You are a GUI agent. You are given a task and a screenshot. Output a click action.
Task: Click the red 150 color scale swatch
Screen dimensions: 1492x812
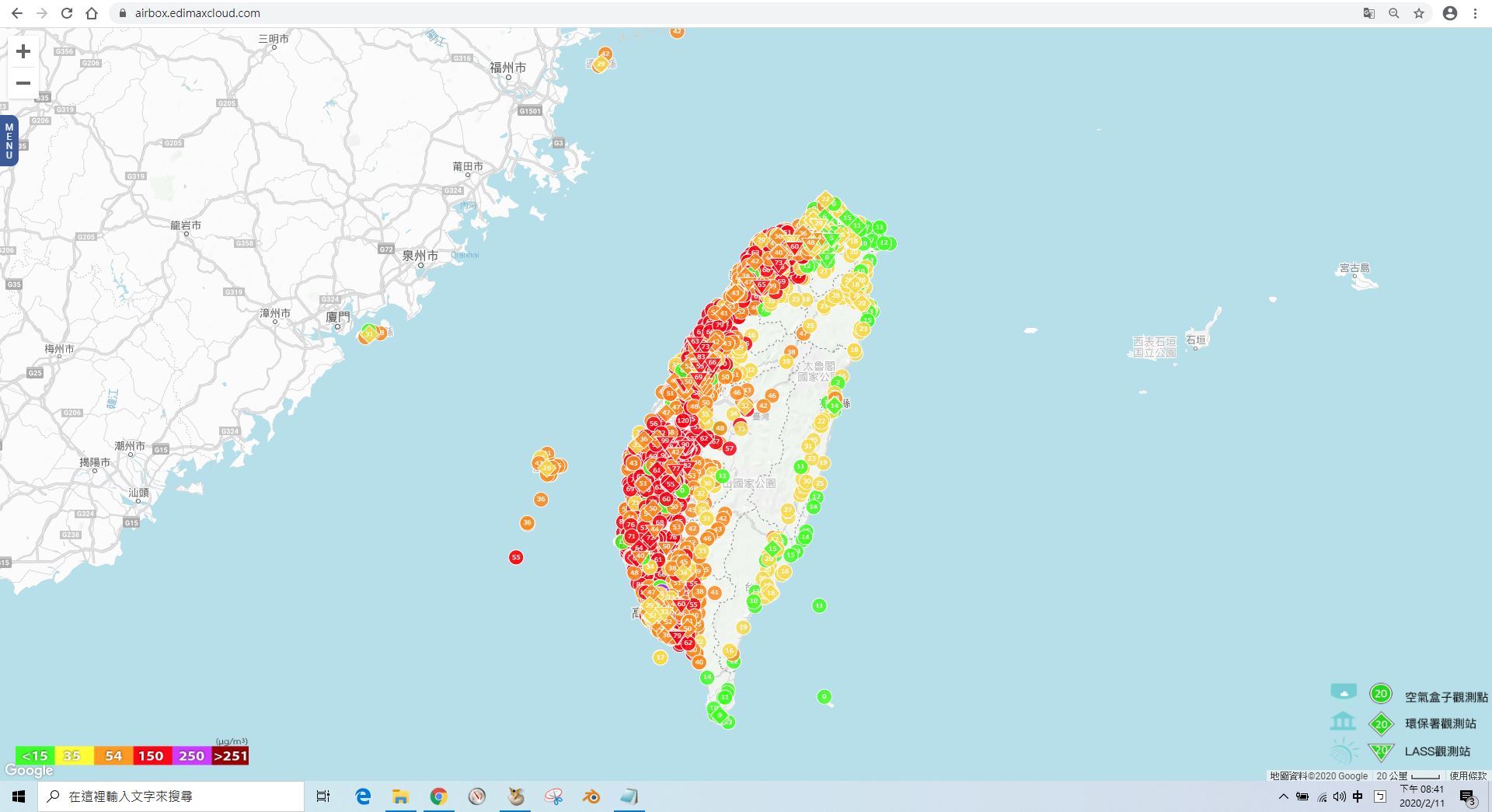(152, 755)
